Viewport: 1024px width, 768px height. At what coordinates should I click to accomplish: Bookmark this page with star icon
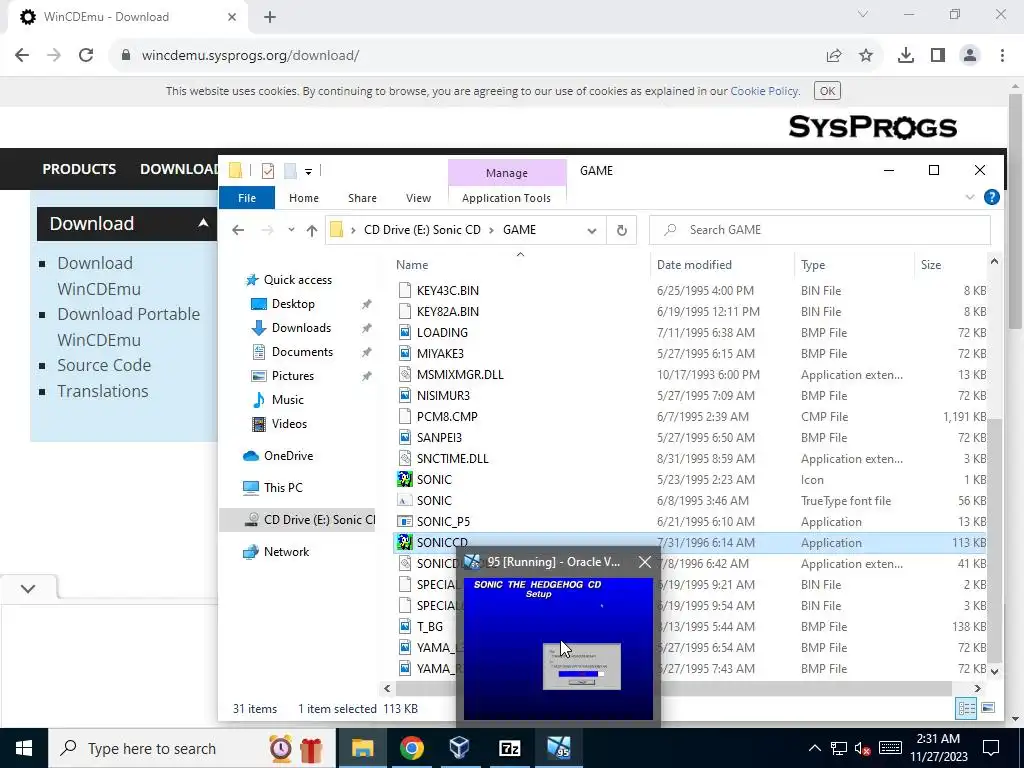click(x=866, y=56)
